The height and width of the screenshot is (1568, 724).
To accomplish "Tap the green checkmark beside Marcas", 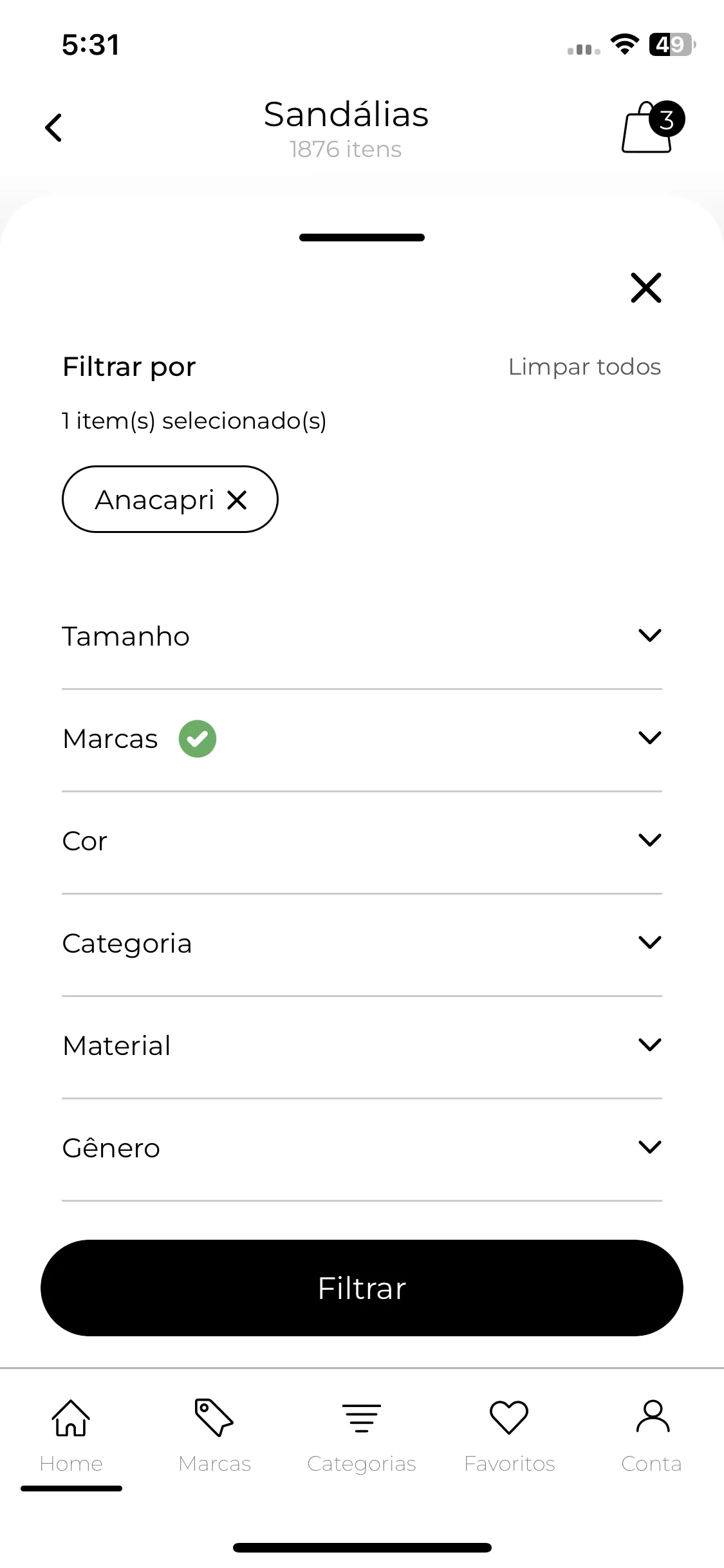I will click(x=198, y=738).
